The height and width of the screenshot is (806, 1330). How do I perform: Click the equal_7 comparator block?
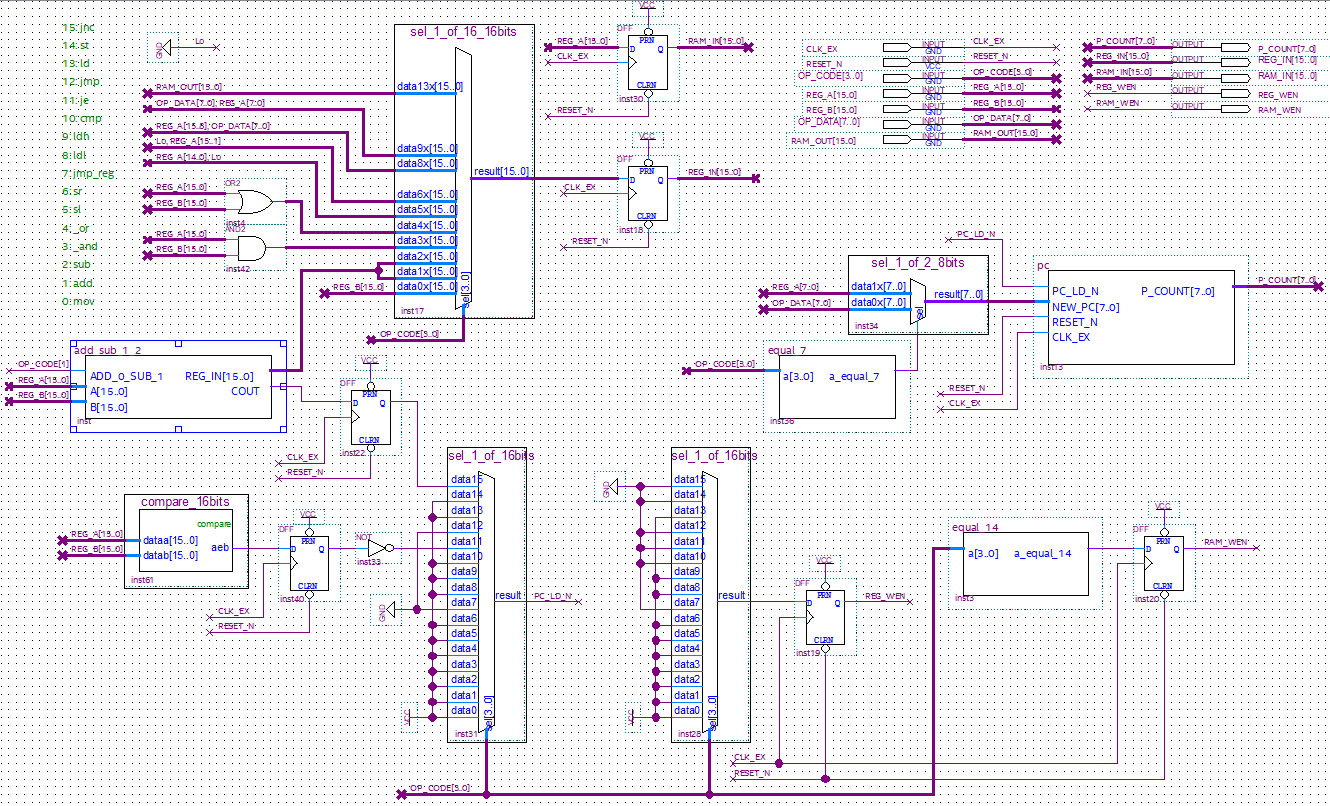[838, 383]
